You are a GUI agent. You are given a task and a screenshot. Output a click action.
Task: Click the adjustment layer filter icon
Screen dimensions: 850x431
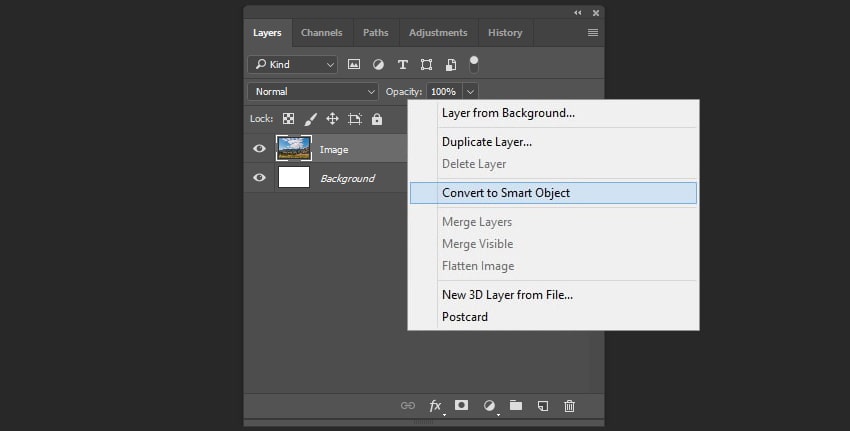pos(378,64)
